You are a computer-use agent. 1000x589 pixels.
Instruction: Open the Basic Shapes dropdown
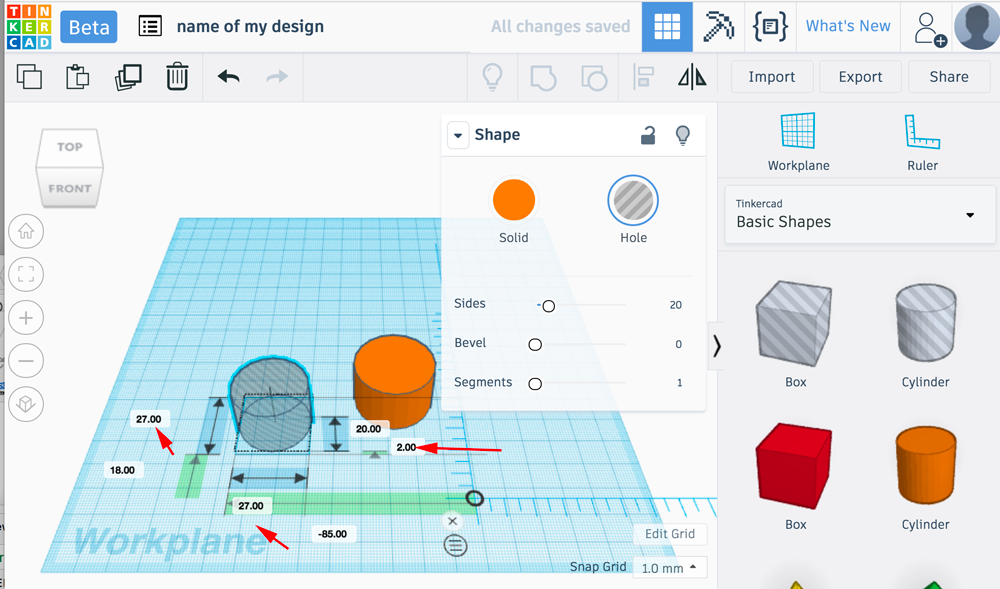pyautogui.click(x=860, y=214)
